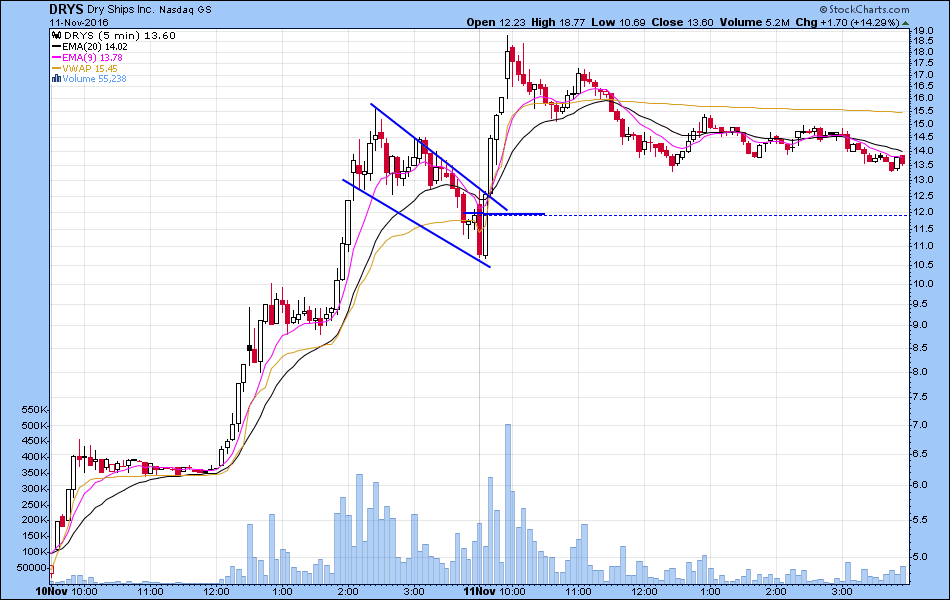Click the Open 12.23 value
Screen dimensions: 950x600
pyautogui.click(x=496, y=22)
